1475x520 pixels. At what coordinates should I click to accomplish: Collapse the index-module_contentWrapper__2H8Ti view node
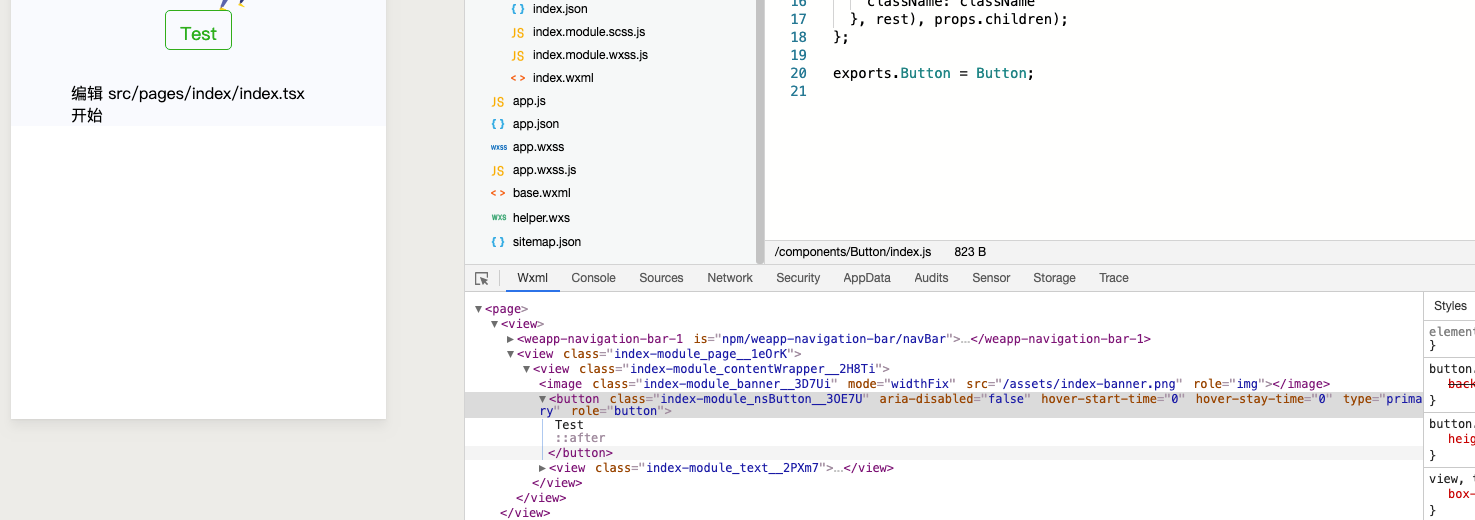click(526, 369)
